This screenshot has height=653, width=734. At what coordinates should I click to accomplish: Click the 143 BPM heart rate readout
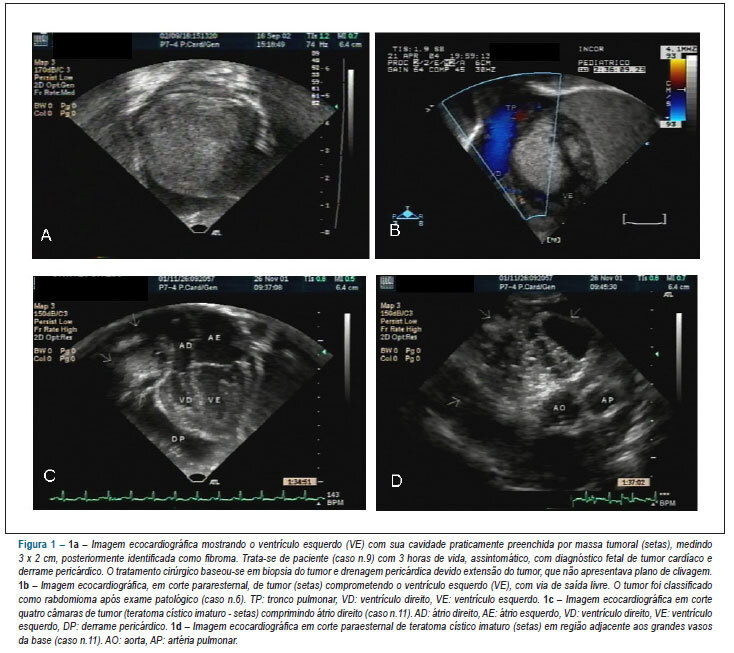click(x=335, y=499)
